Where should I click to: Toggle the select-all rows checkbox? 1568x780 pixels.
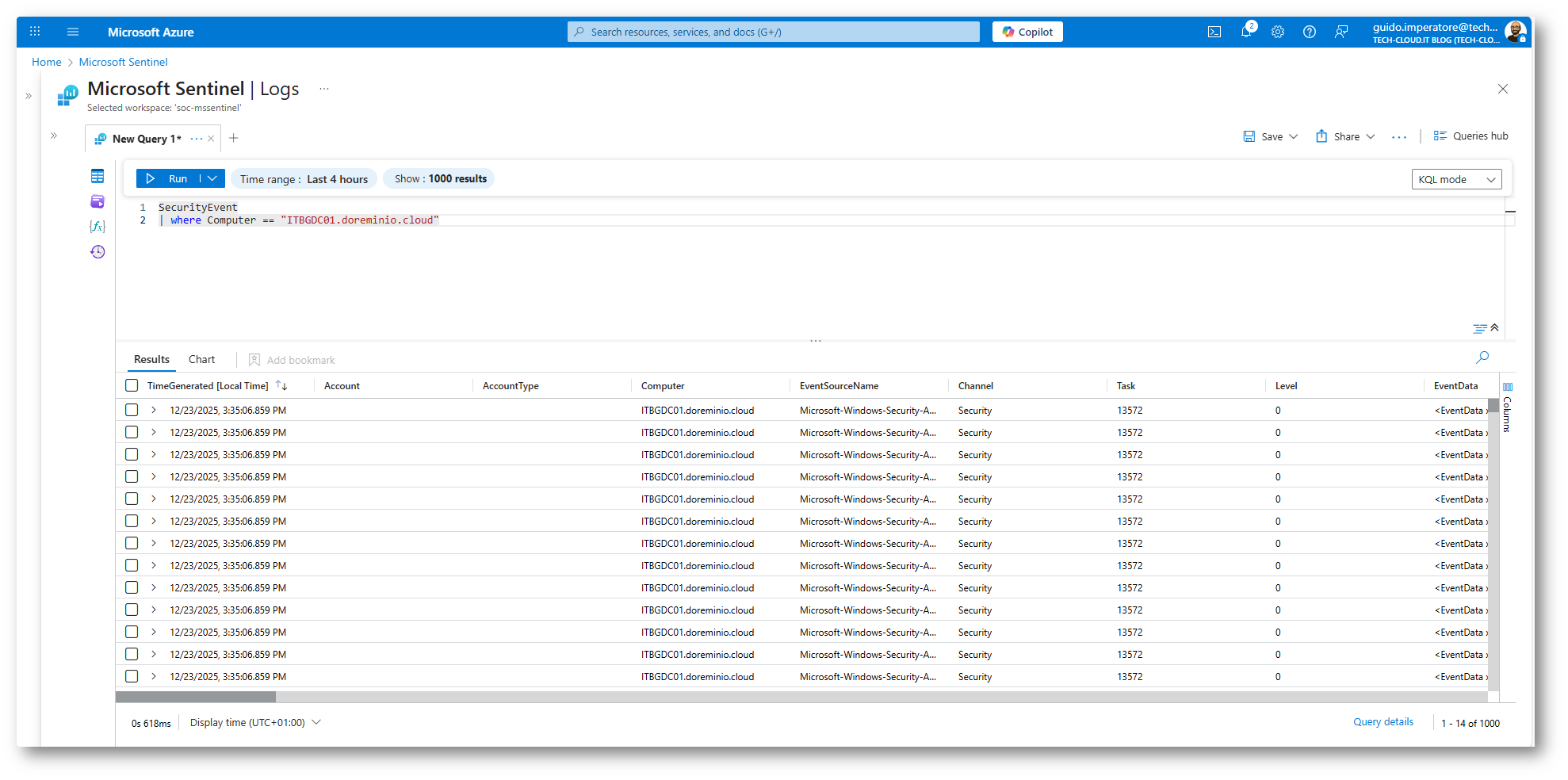[x=132, y=386]
